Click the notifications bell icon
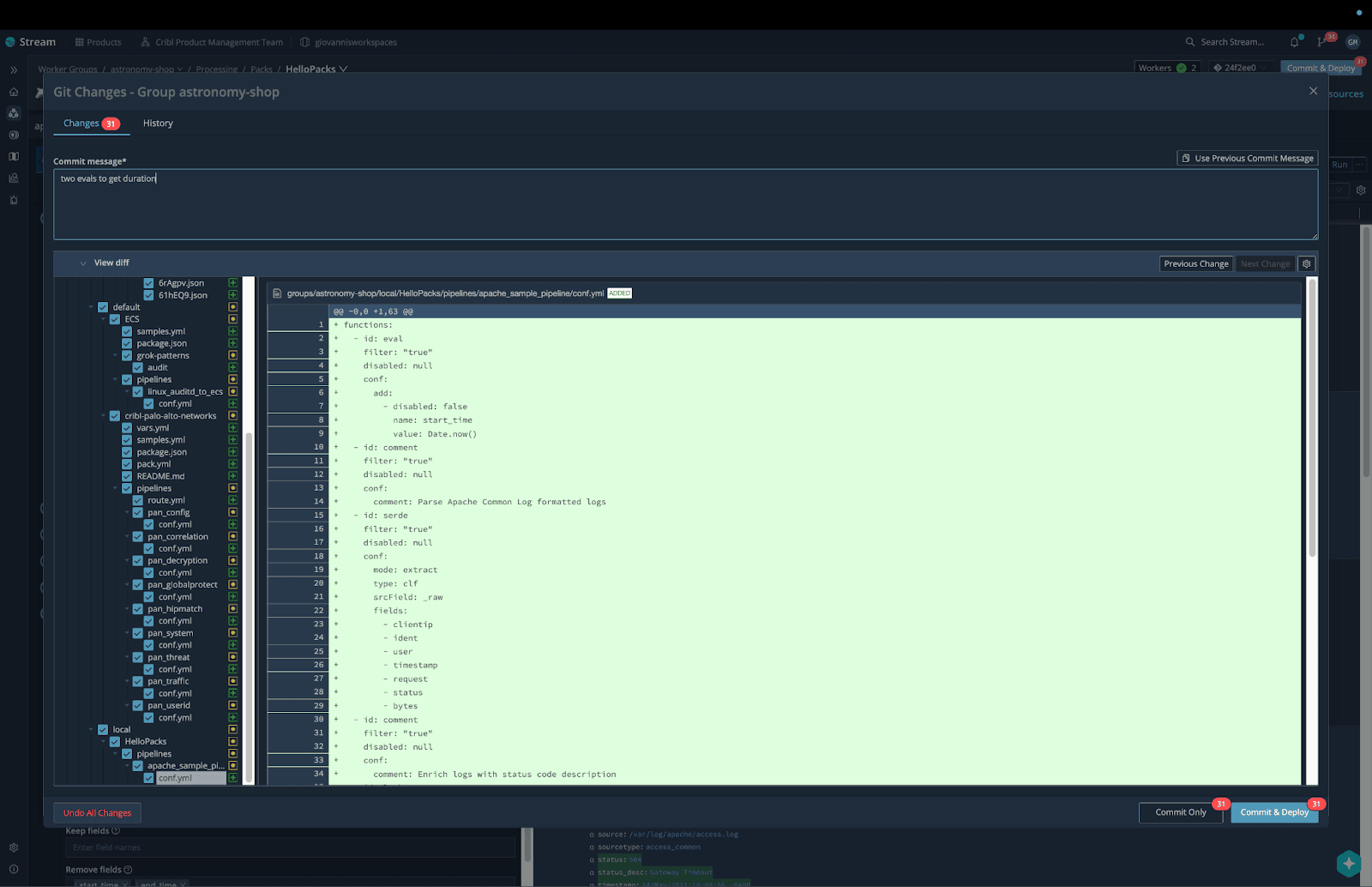The width and height of the screenshot is (1372, 887). [x=1294, y=42]
